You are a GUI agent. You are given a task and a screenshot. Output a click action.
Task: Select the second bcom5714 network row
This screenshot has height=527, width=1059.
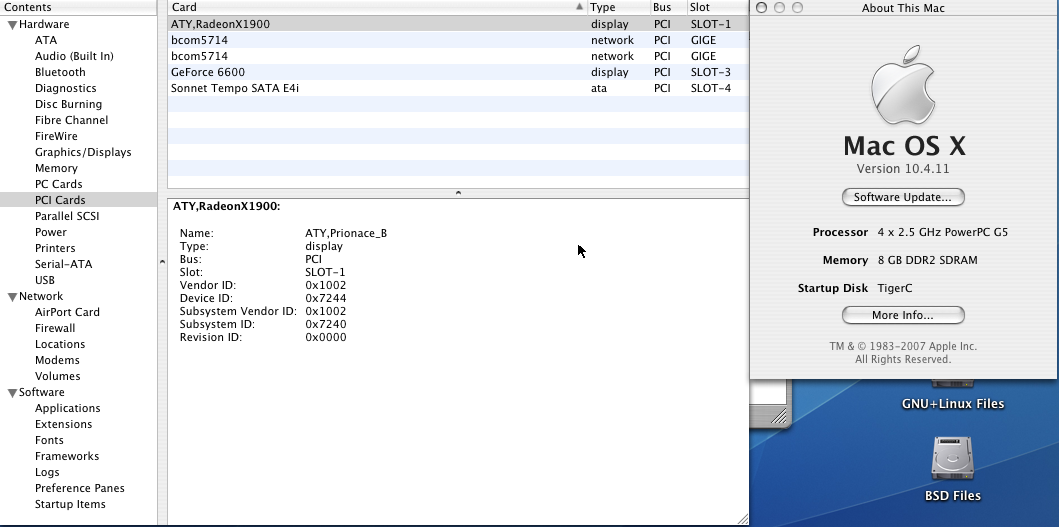click(459, 56)
